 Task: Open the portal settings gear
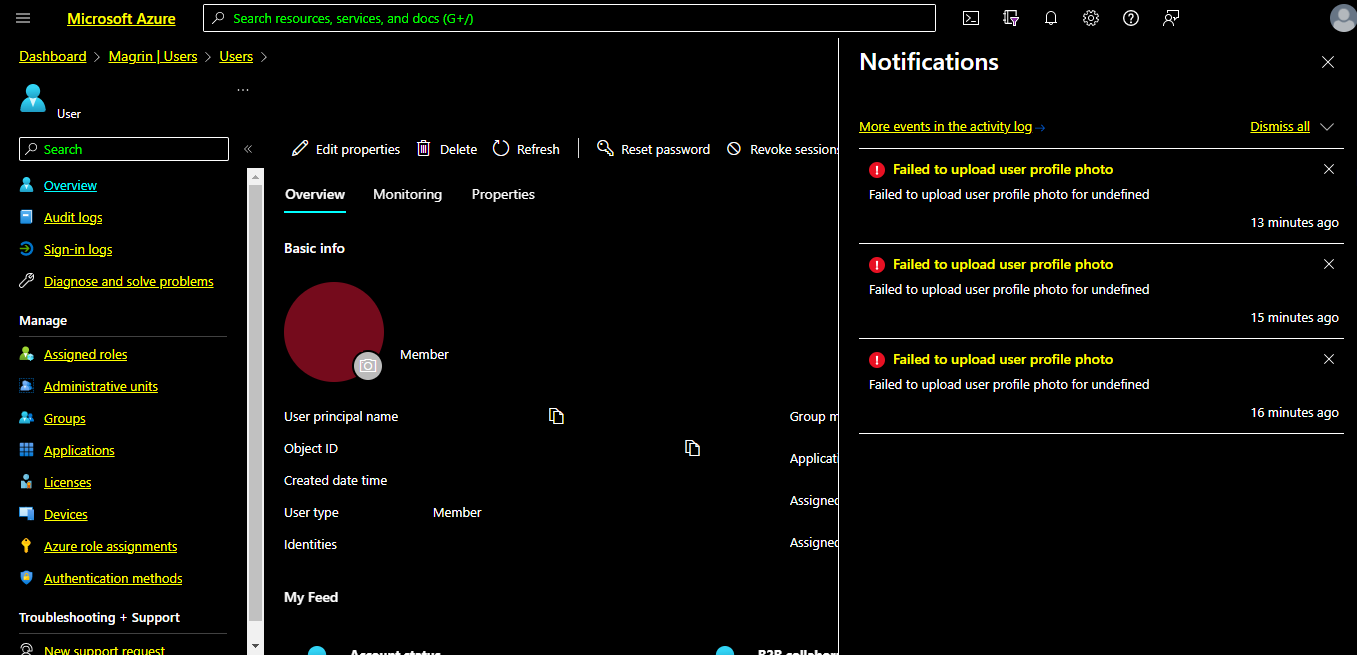point(1090,18)
